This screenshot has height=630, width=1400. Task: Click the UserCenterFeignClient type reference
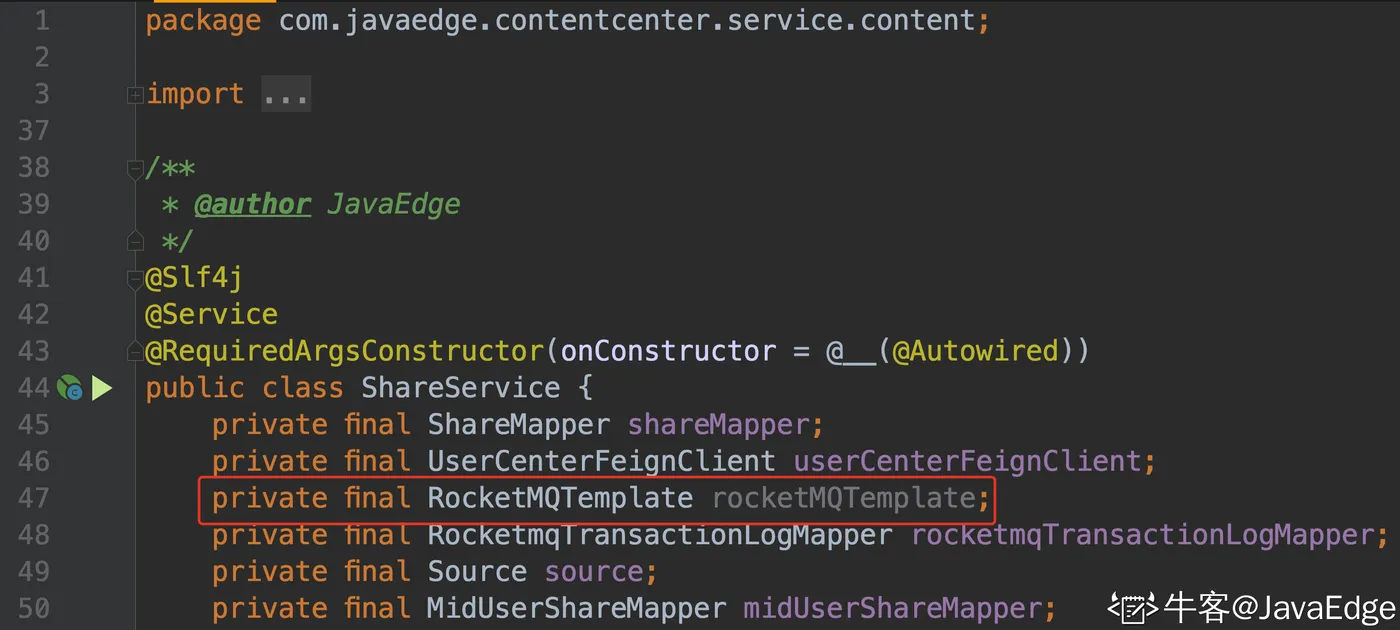601,461
